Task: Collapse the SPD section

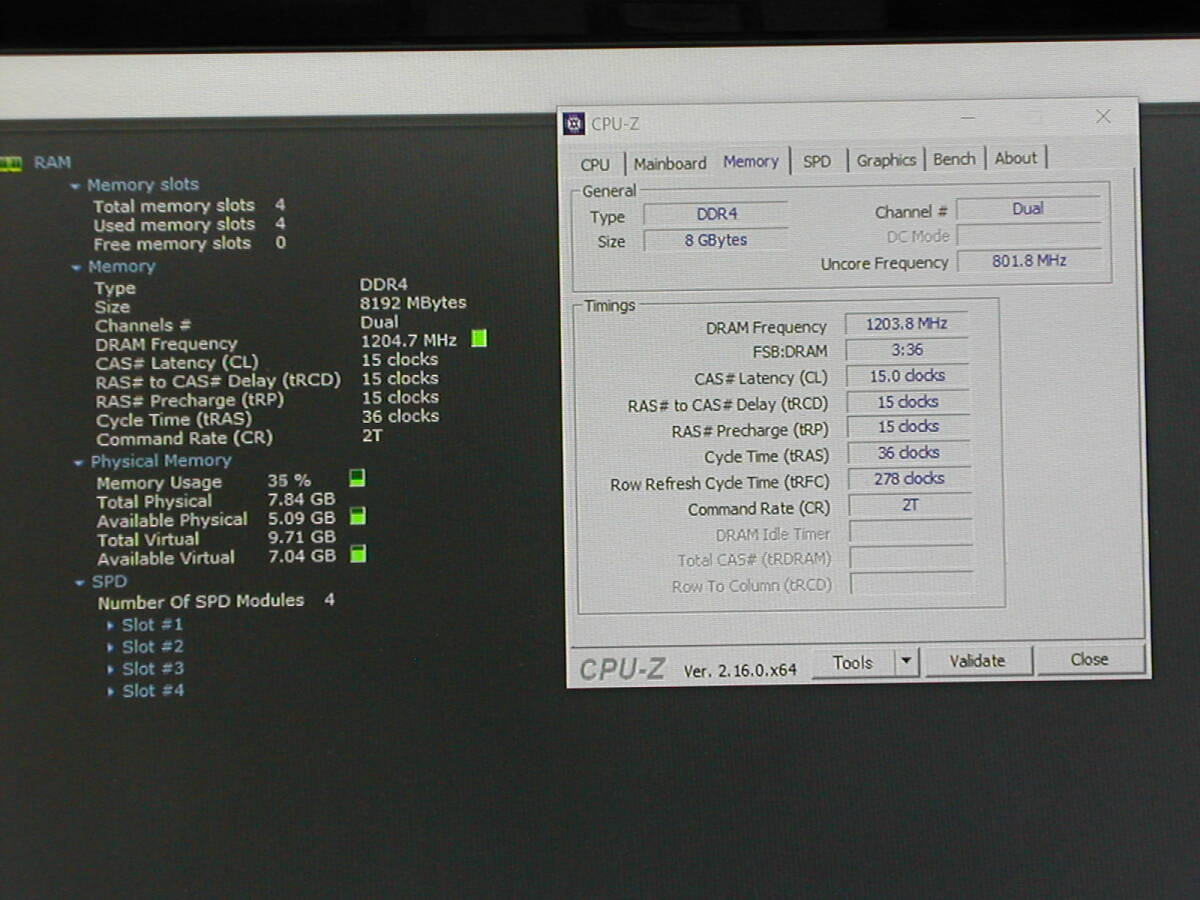Action: pos(80,582)
